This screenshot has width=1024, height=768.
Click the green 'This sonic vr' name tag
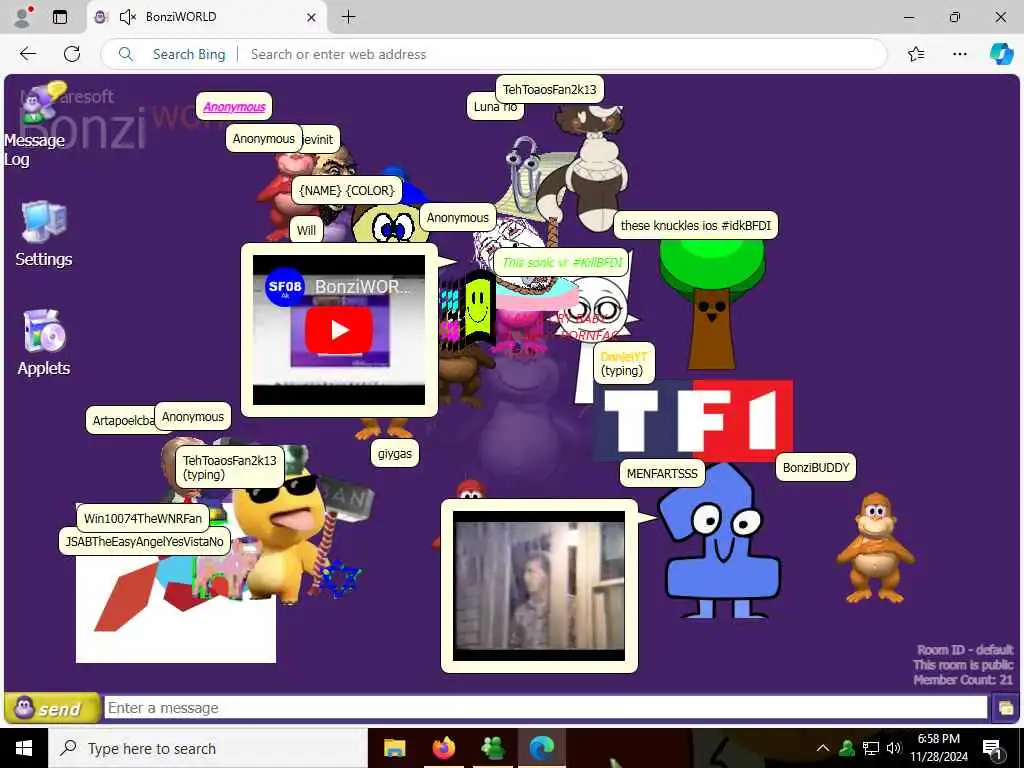coord(562,263)
